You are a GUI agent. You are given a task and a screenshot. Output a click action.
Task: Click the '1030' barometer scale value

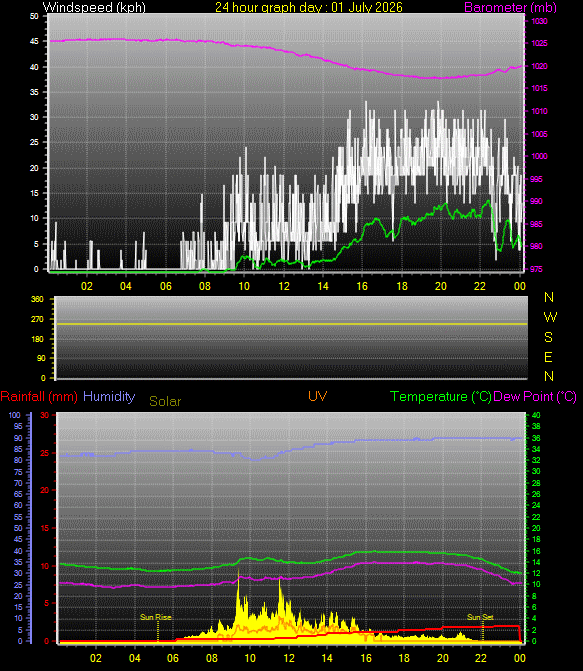[x=539, y=21]
